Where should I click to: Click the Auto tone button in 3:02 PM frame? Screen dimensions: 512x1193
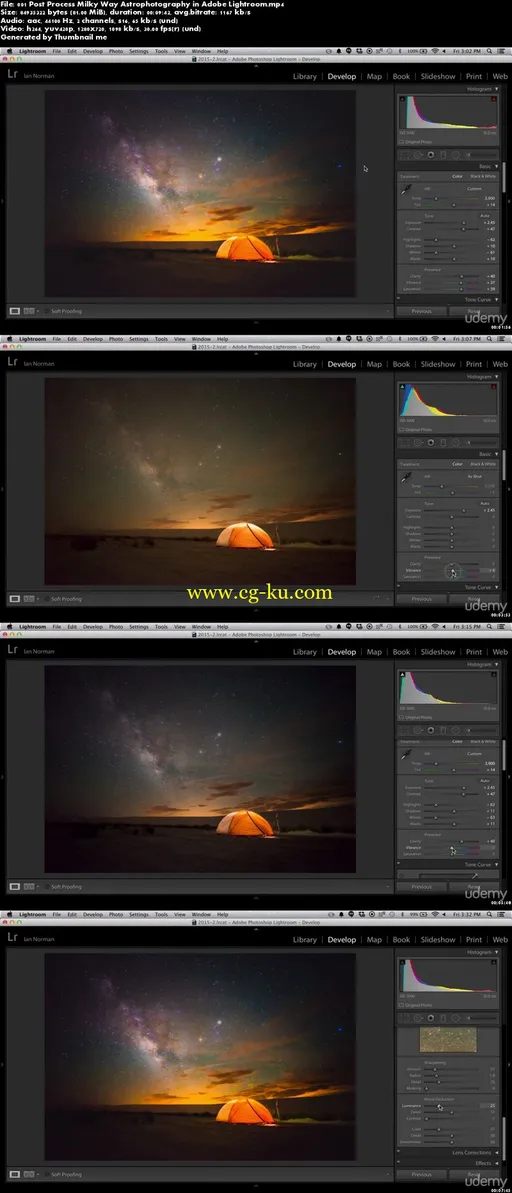click(485, 215)
